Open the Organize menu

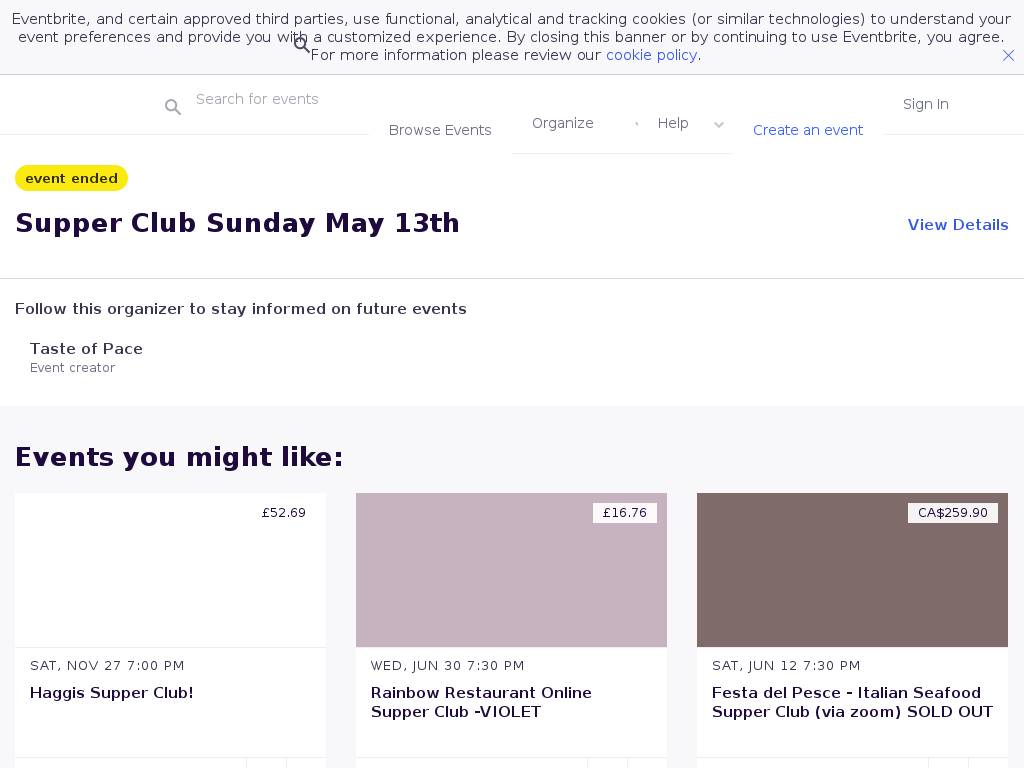coord(562,123)
